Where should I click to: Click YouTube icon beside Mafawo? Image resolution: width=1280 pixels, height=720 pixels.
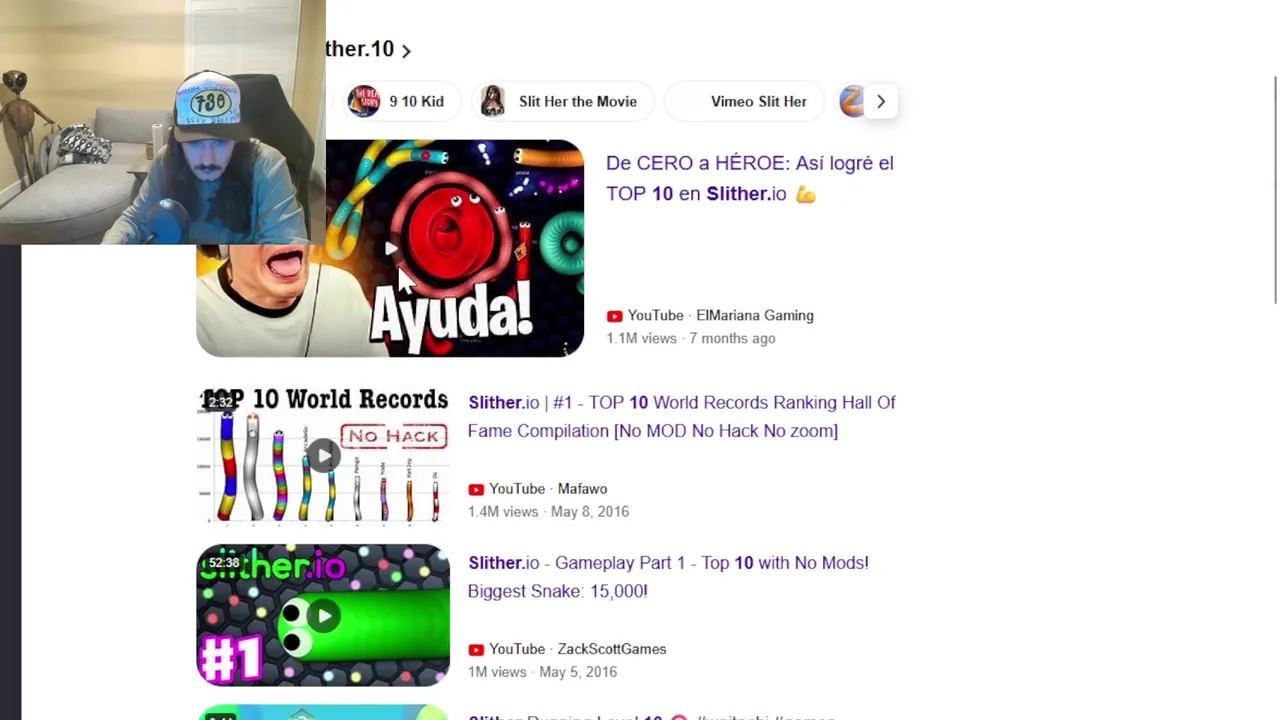(x=476, y=489)
